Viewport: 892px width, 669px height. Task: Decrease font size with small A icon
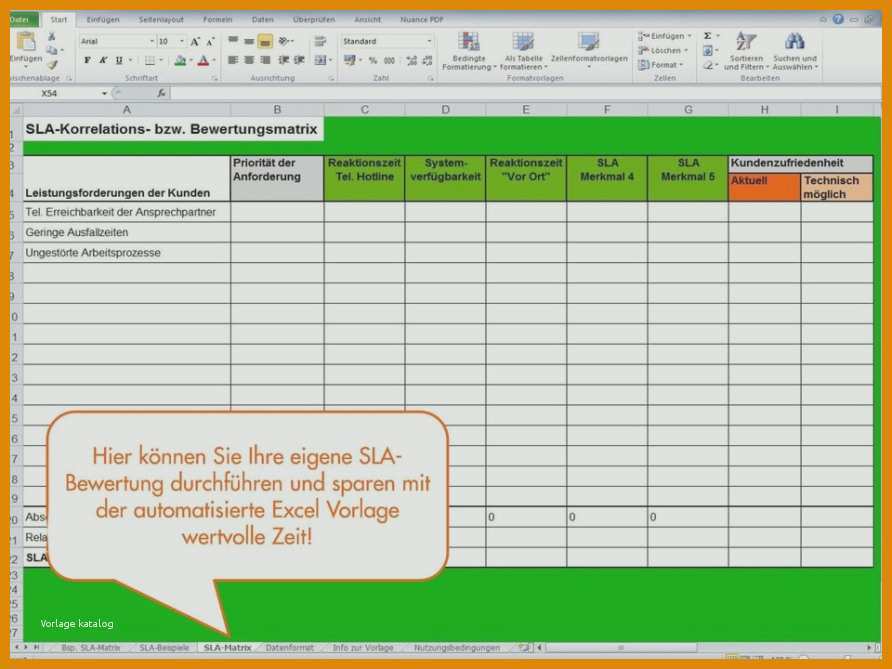[210, 42]
